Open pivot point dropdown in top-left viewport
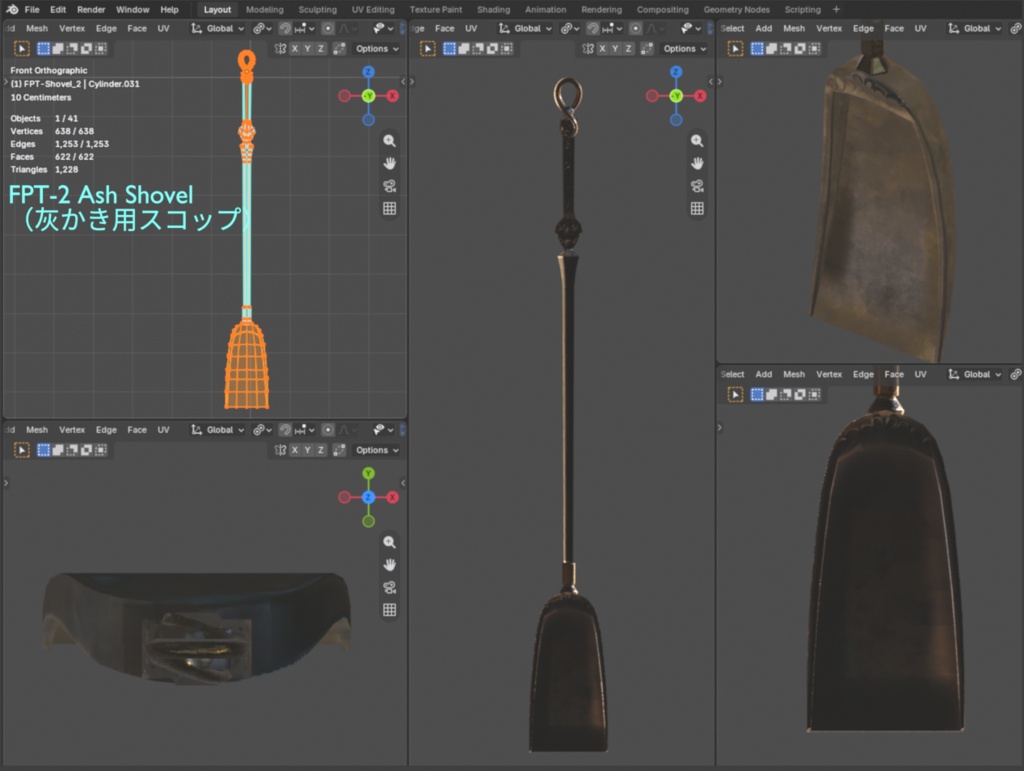The image size is (1024, 771). [262, 29]
